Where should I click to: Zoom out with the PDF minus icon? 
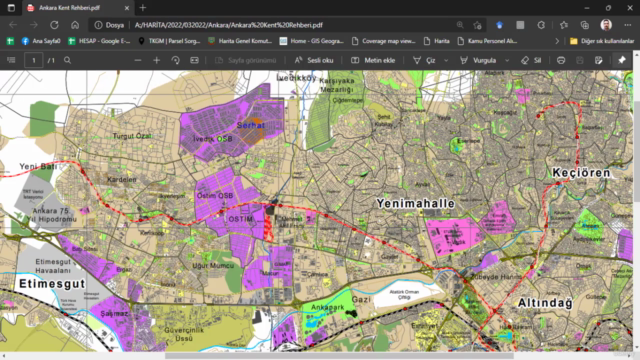point(138,60)
